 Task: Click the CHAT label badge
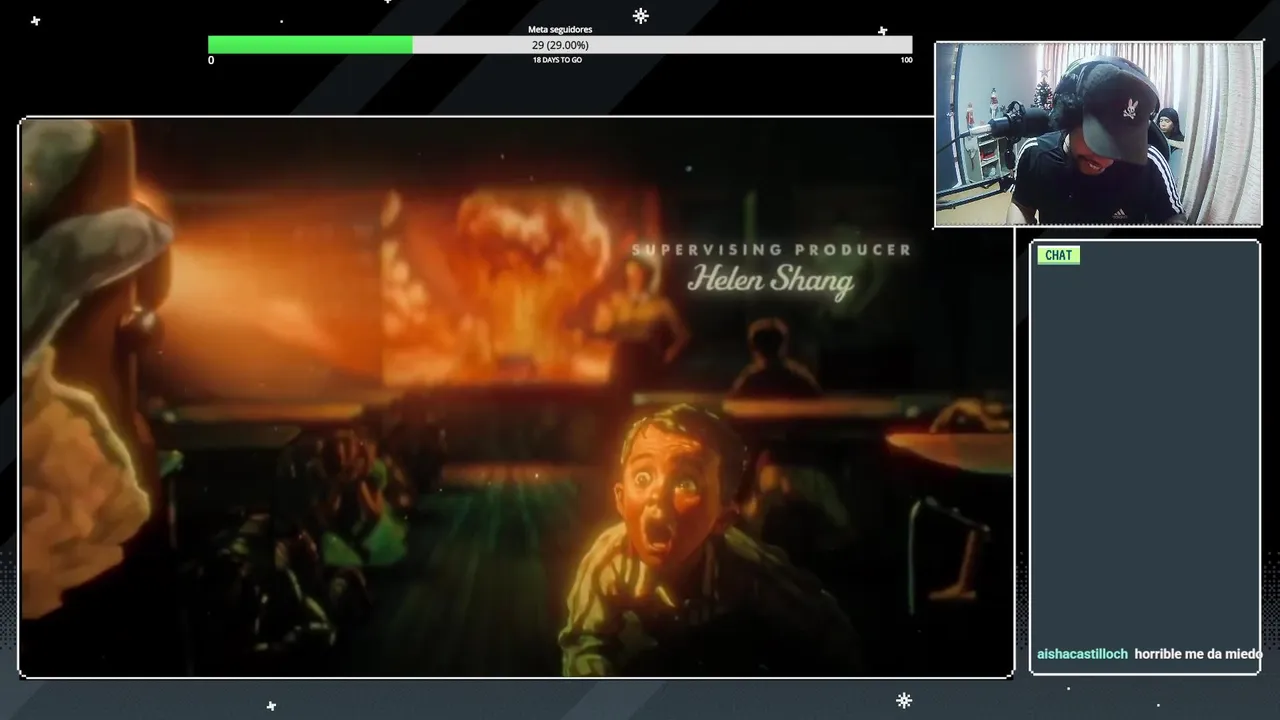1058,255
